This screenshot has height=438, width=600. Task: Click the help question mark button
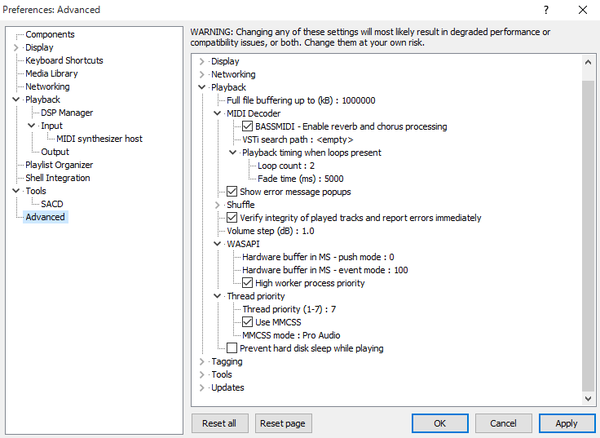click(x=546, y=10)
